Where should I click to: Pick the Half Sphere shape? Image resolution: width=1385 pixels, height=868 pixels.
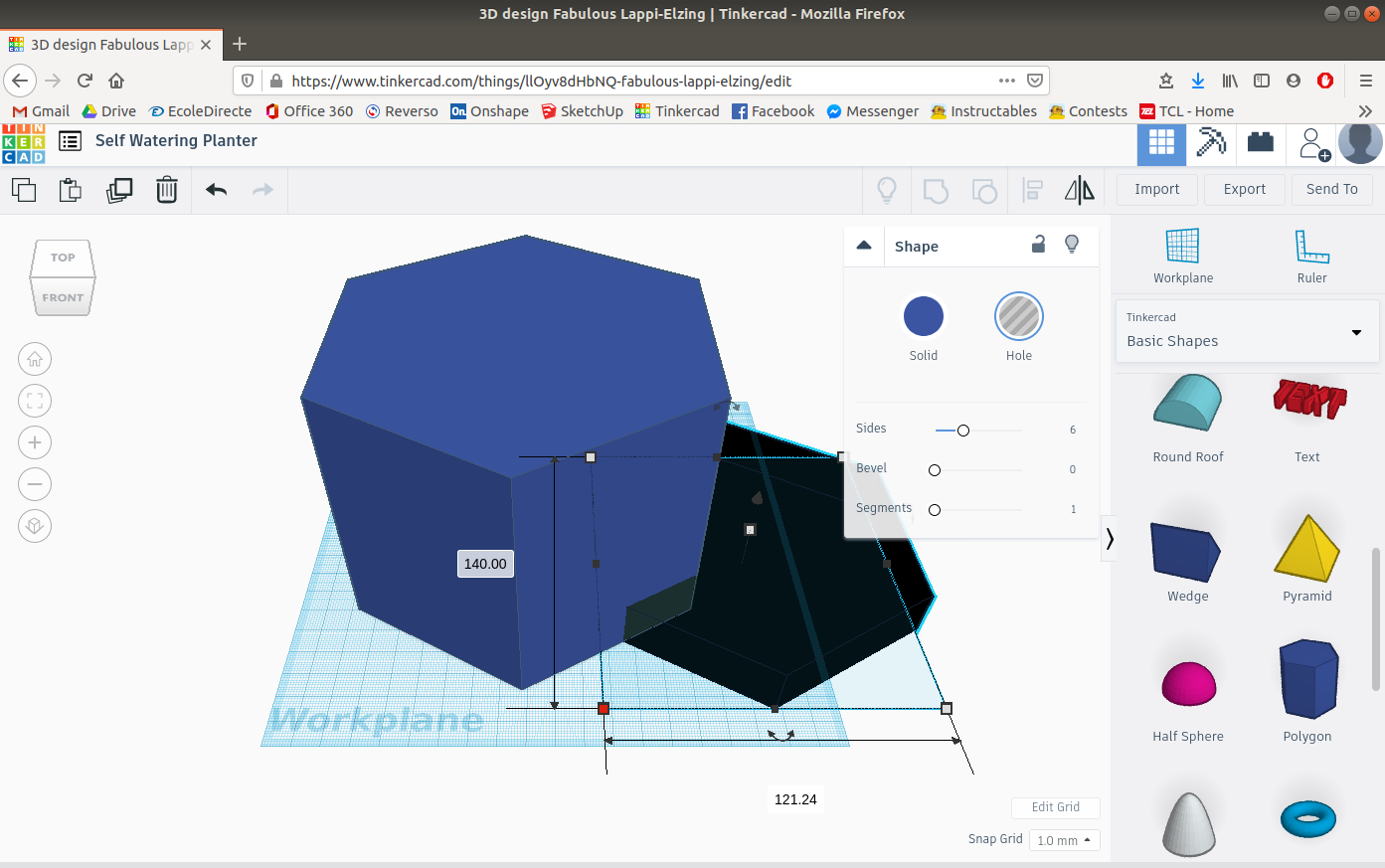[1188, 700]
